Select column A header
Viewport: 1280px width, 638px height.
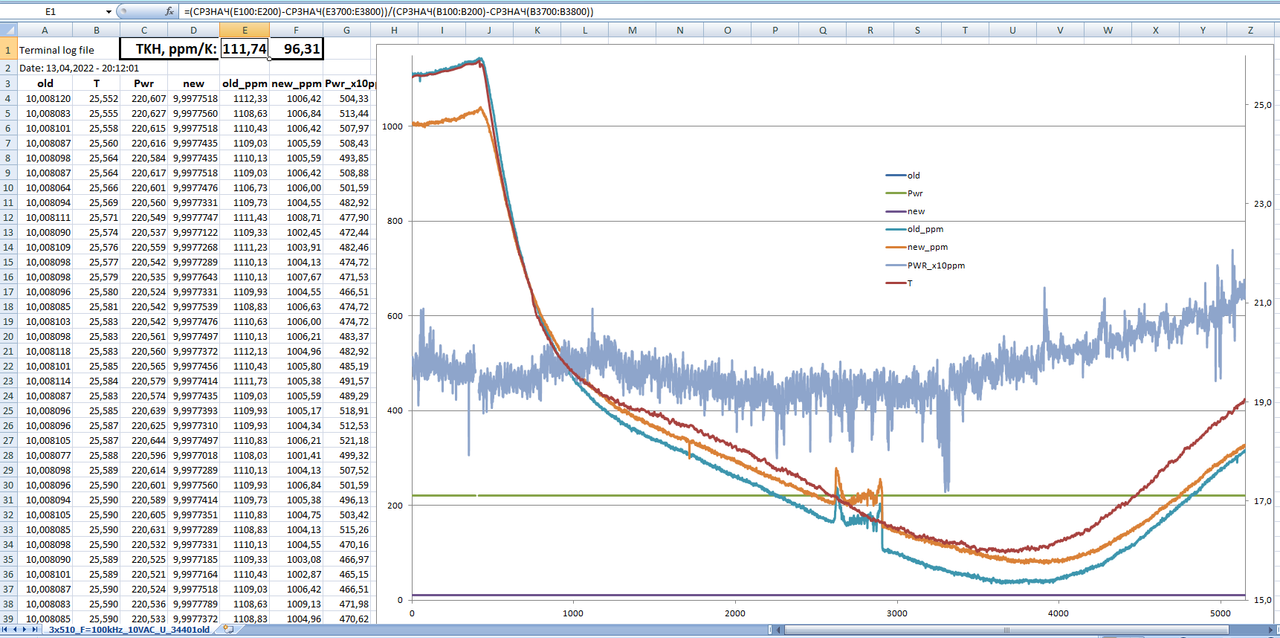pyautogui.click(x=45, y=30)
